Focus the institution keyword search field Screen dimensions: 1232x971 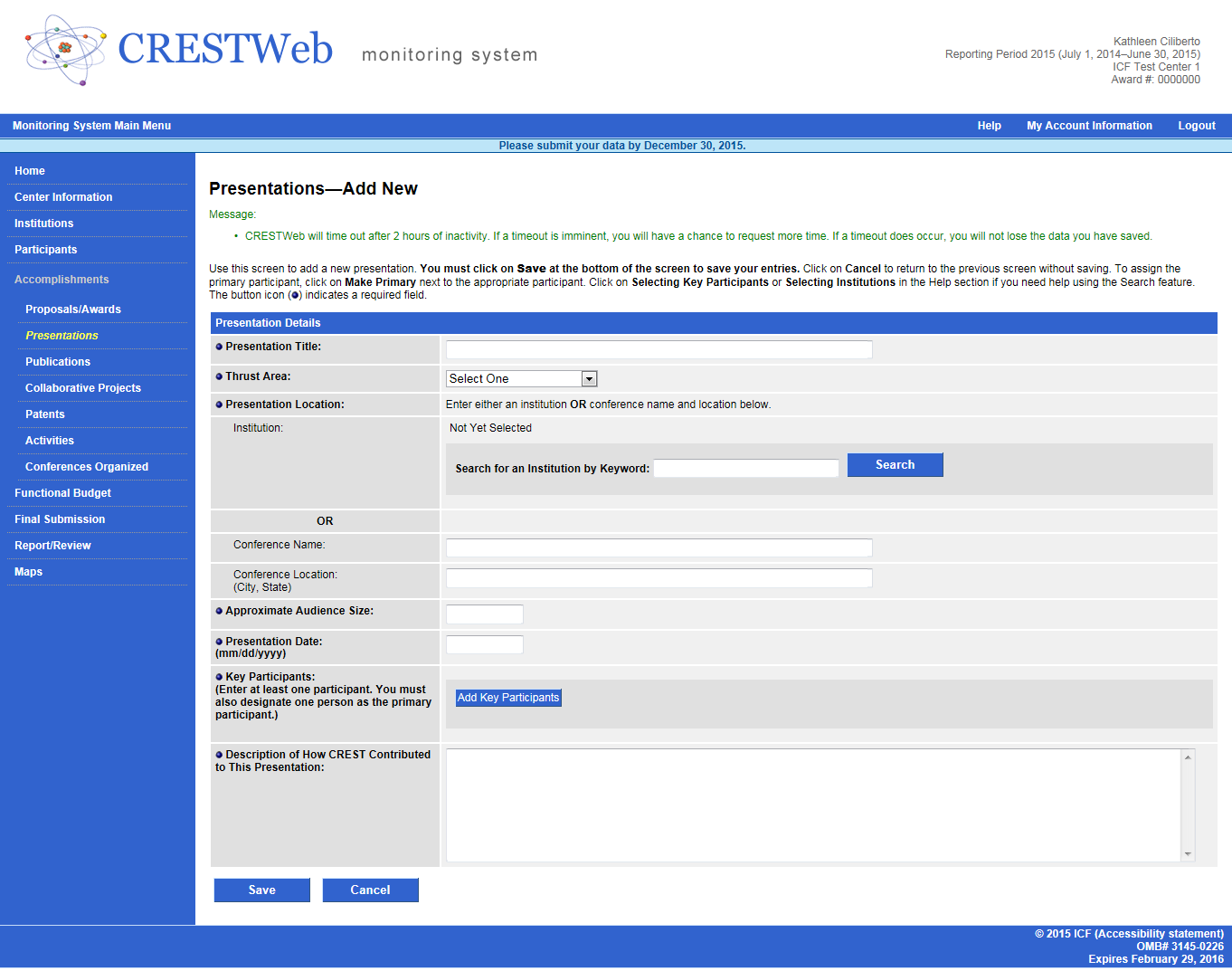tap(746, 468)
